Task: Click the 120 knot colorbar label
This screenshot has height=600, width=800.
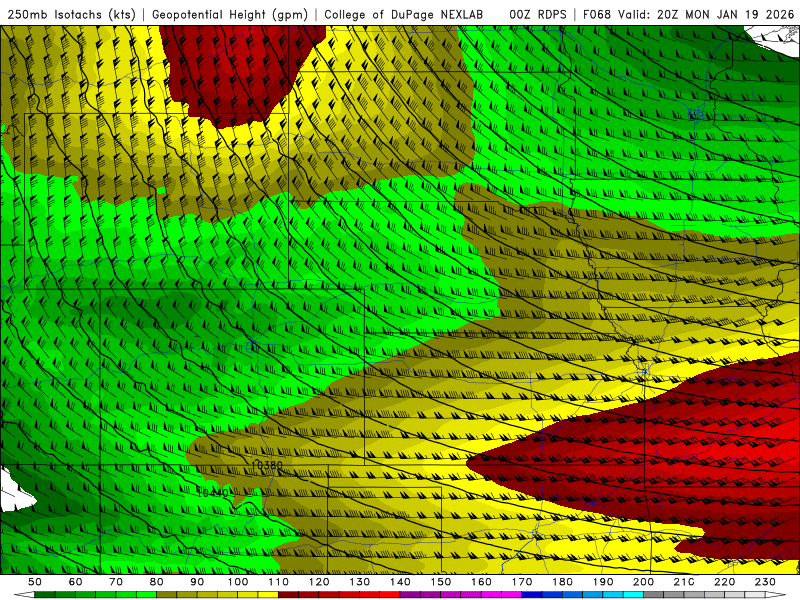Action: [x=319, y=582]
